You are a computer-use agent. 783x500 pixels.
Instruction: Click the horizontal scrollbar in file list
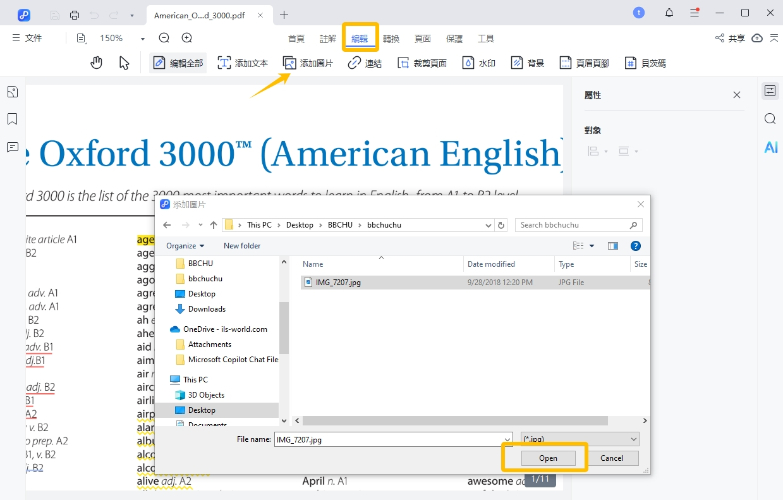pos(455,421)
